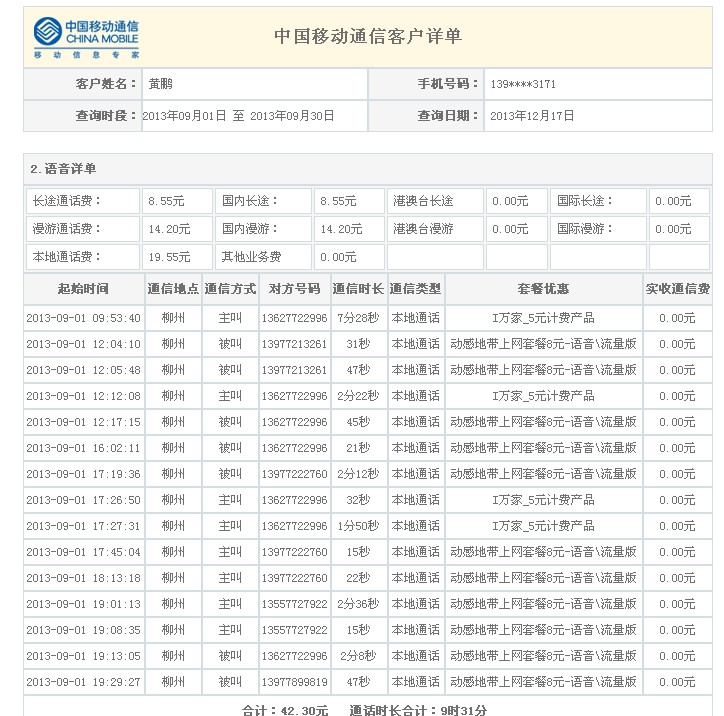The image size is (724, 716).
Task: Click duration 45秒
Action: [x=358, y=422]
